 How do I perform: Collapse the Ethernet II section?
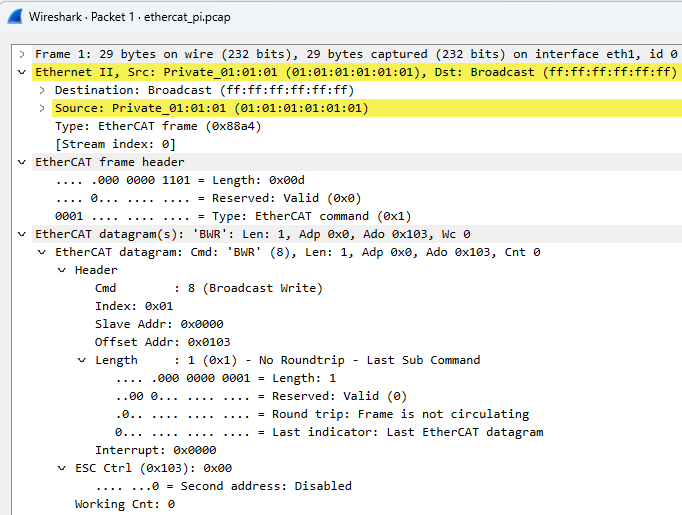coord(22,72)
